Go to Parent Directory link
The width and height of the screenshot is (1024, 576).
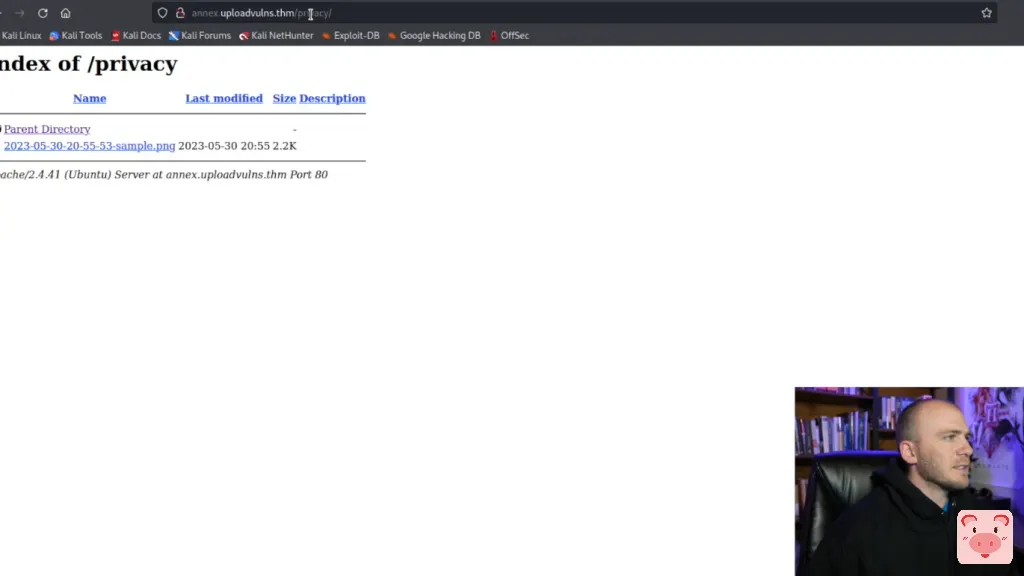[47, 129]
